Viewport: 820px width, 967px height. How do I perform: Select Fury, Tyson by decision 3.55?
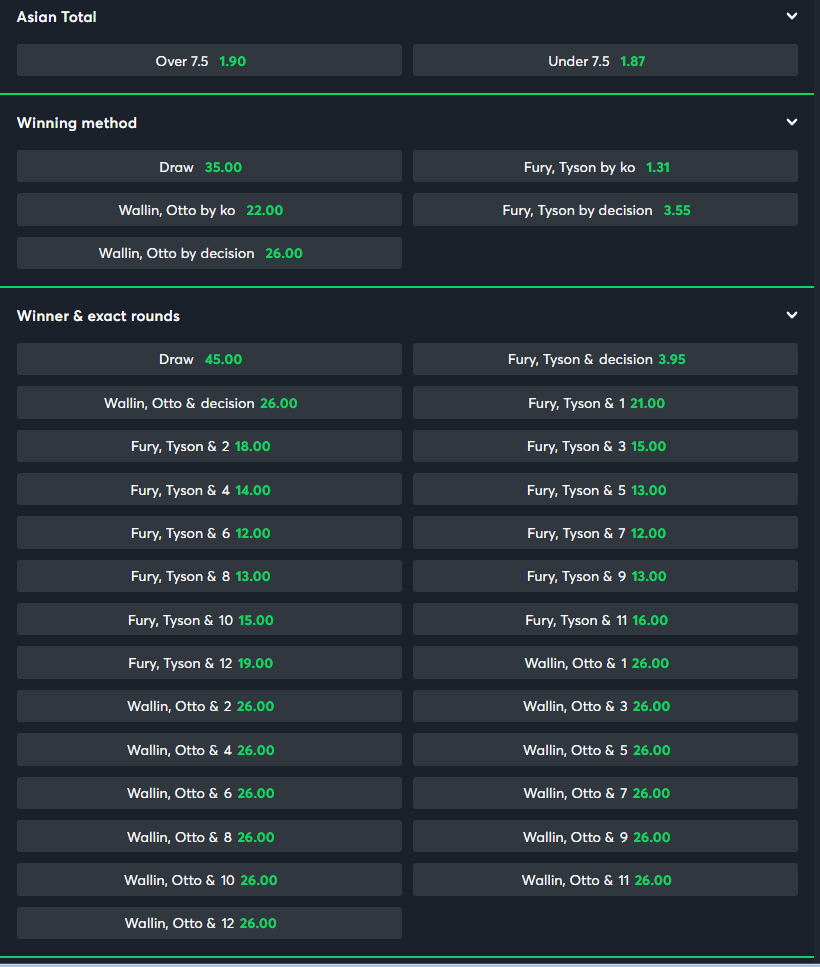(605, 210)
